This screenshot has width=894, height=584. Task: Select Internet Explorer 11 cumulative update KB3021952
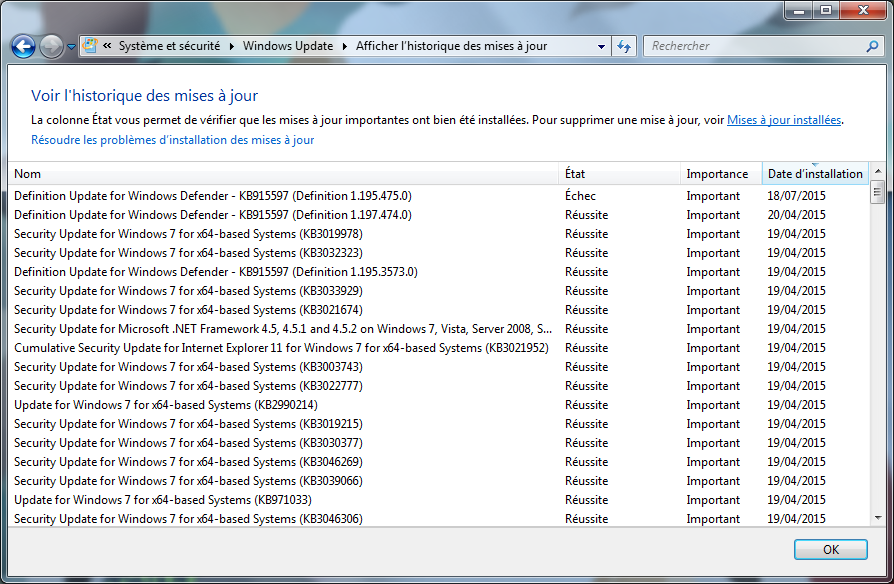pyautogui.click(x=439, y=348)
